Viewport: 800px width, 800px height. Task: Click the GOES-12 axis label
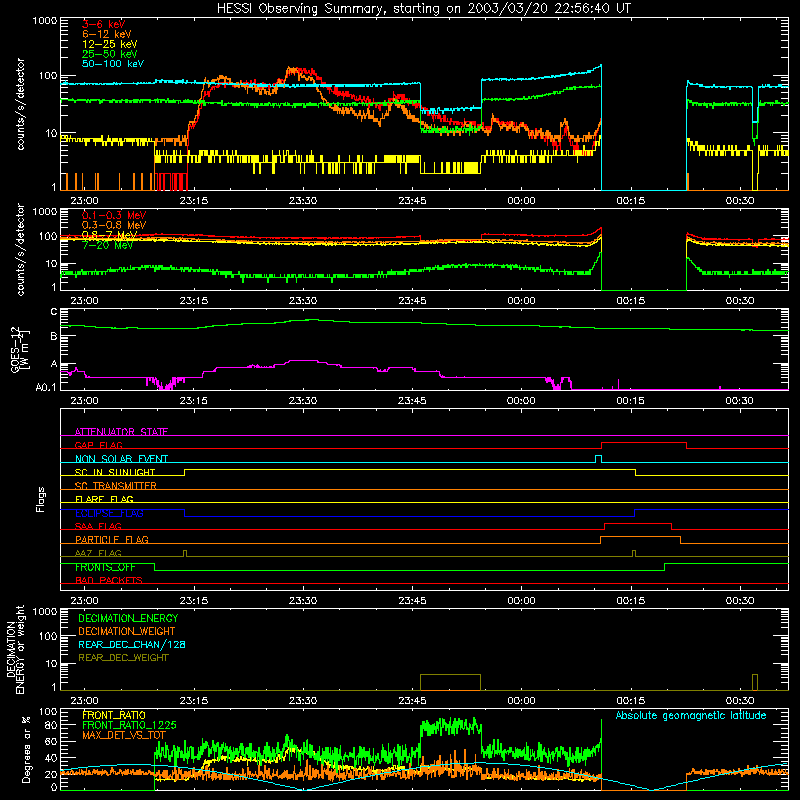click(19, 349)
